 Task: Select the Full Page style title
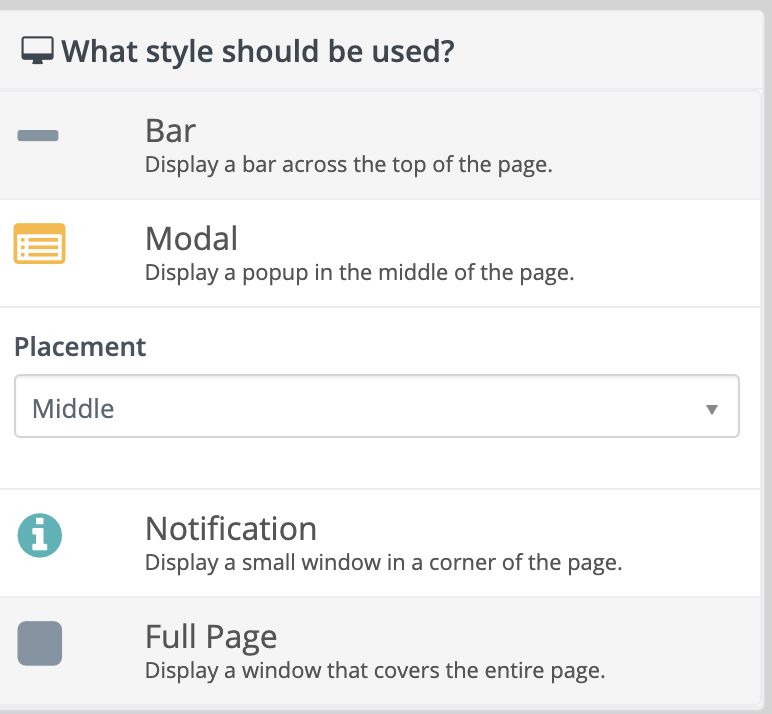210,637
